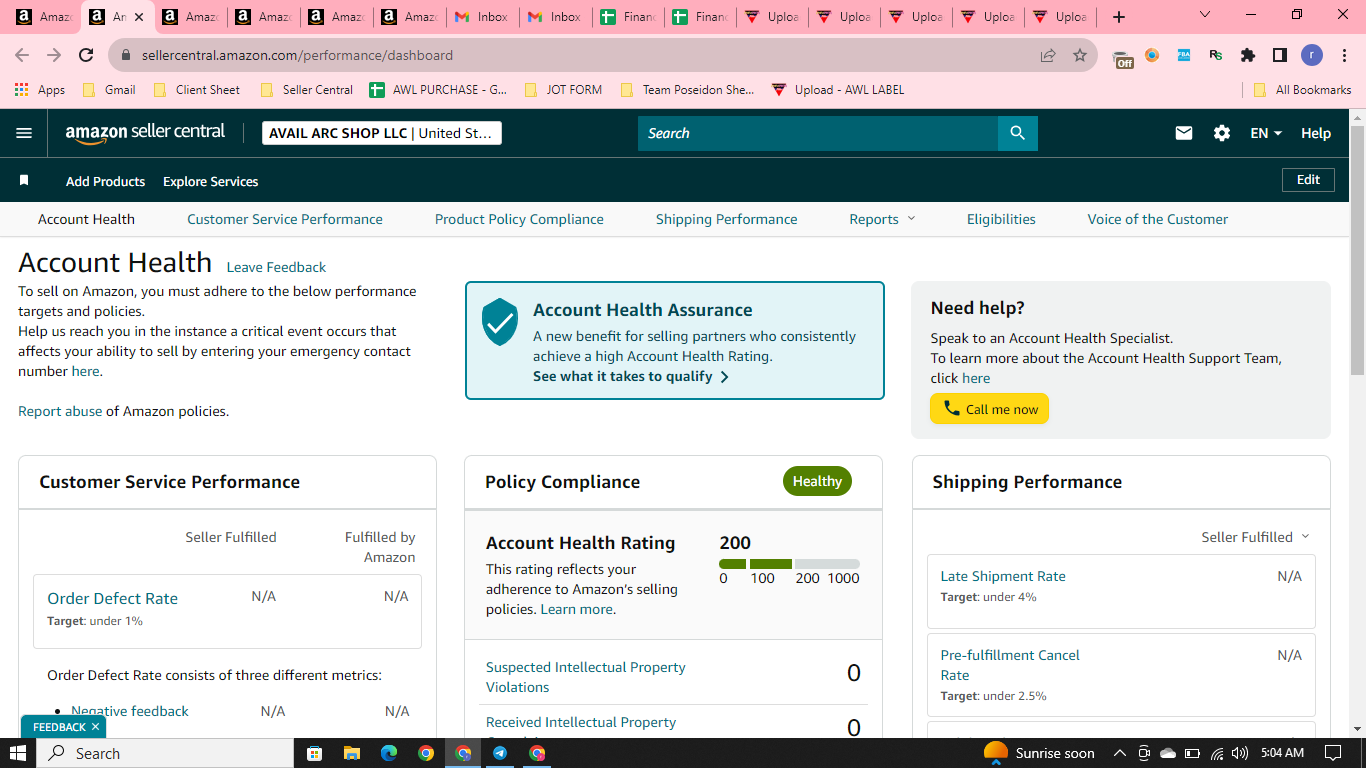Open the Seller Central hamburger menu
Screen dimensions: 1366x768
pyautogui.click(x=24, y=133)
